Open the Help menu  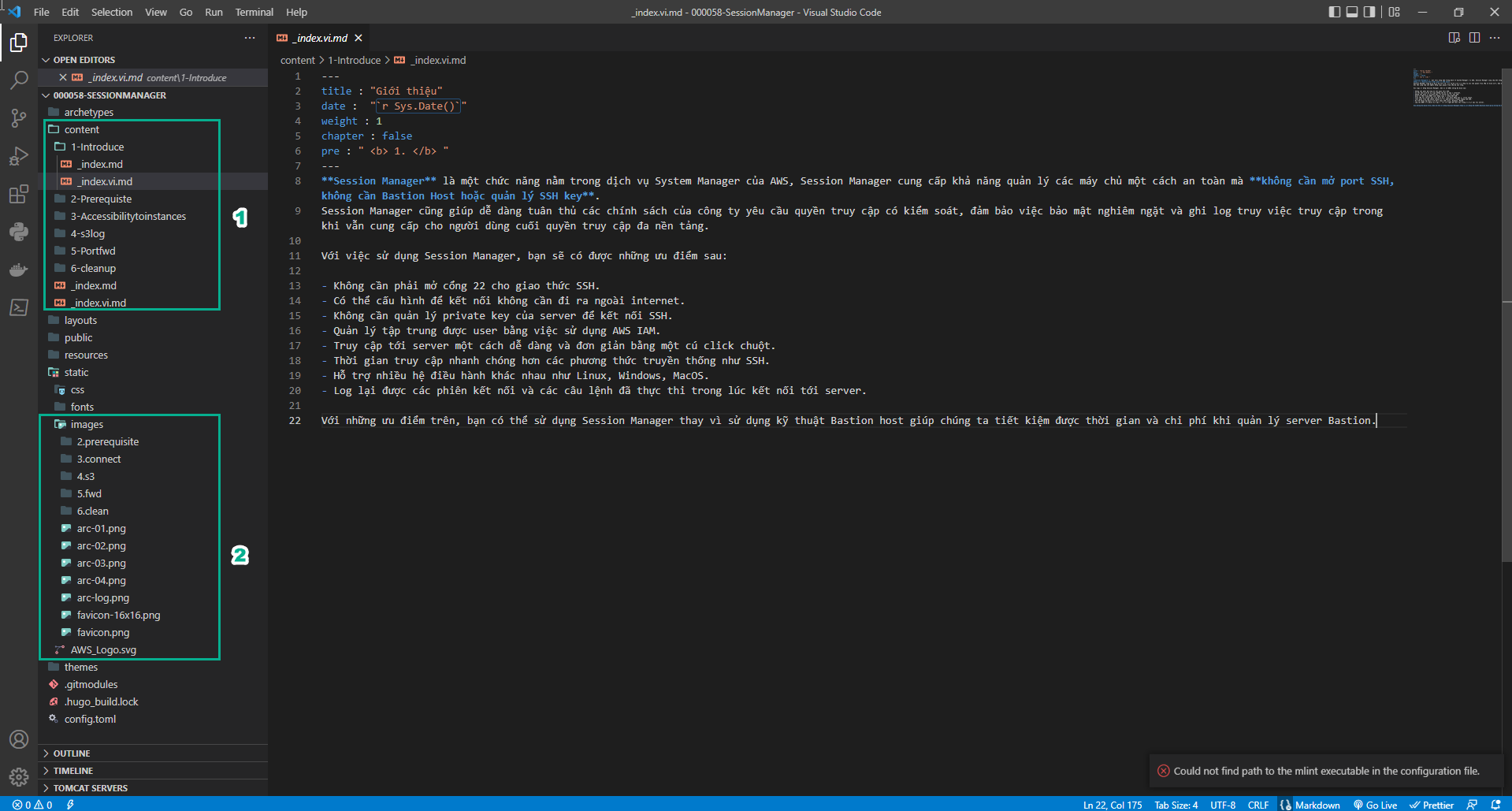(x=297, y=12)
